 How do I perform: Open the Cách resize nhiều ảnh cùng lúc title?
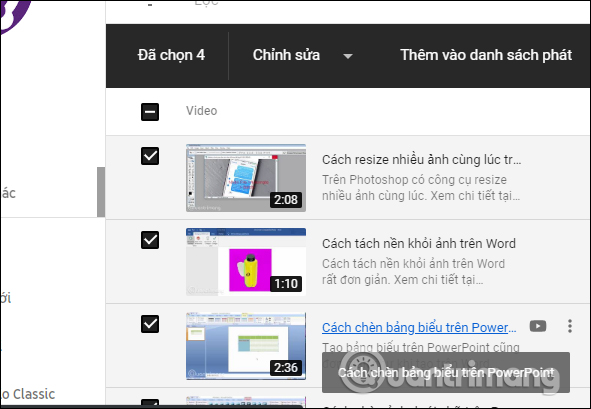(421, 159)
